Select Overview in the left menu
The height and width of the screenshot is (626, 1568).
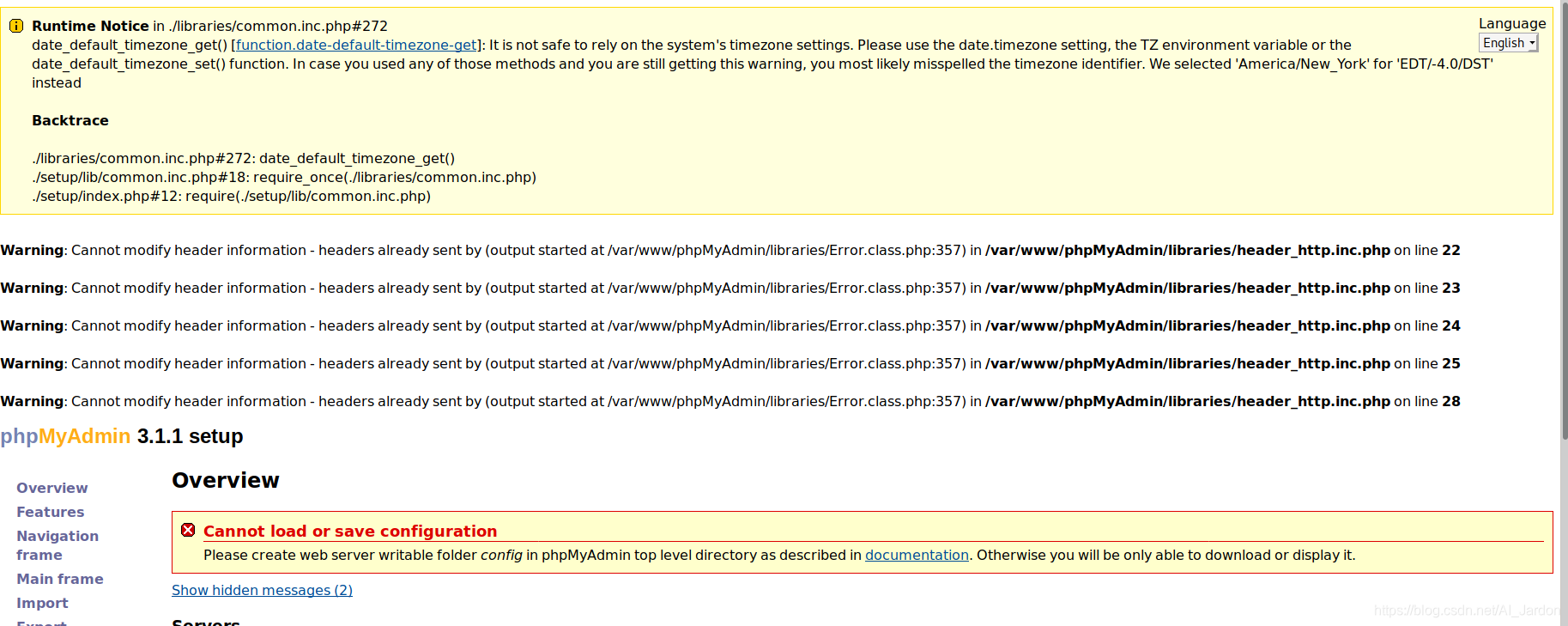pos(52,488)
